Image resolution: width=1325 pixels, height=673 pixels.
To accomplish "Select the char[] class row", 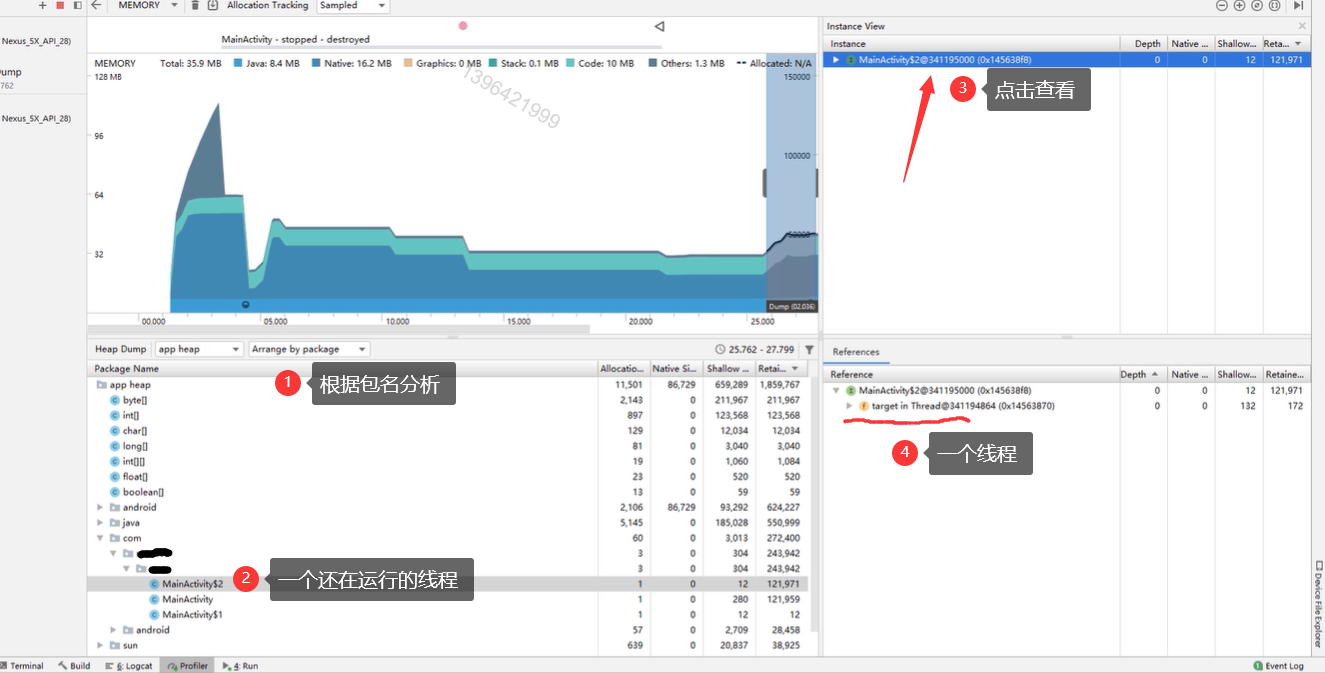I will (x=447, y=431).
